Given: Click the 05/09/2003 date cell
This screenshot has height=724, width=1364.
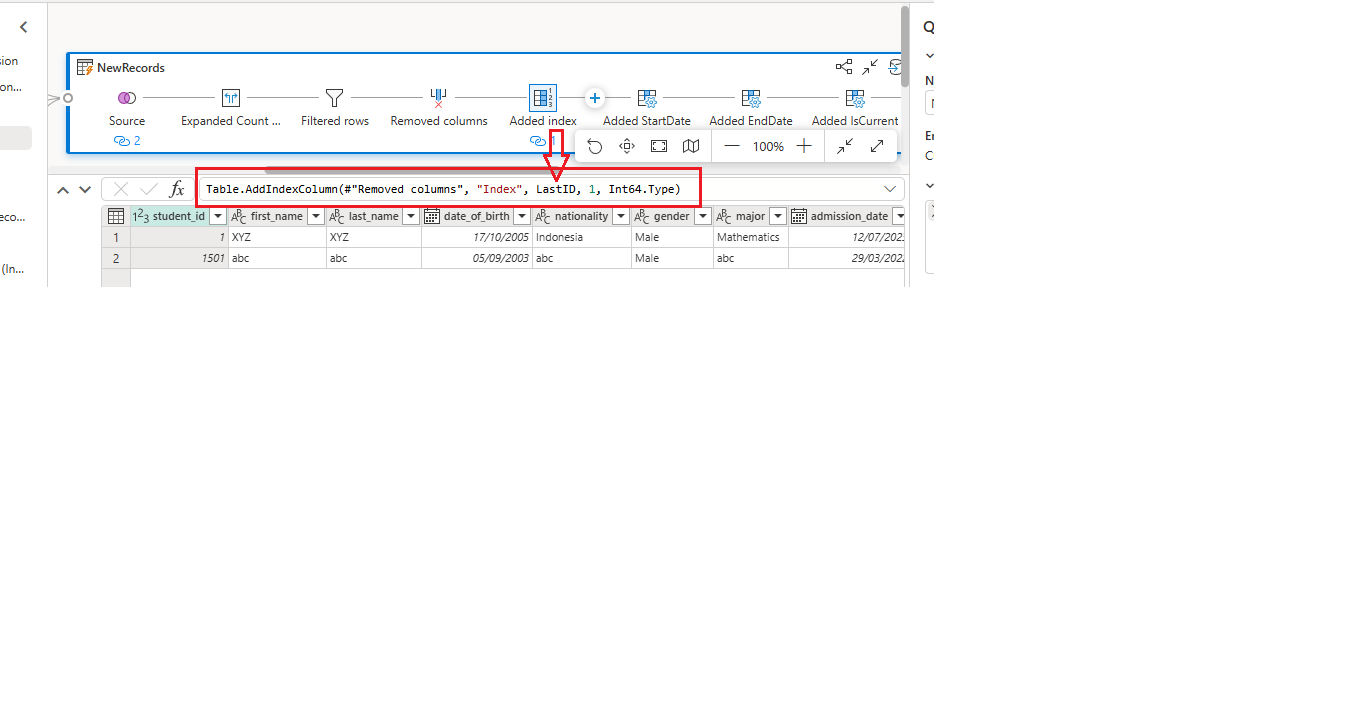Looking at the screenshot, I should pos(476,258).
